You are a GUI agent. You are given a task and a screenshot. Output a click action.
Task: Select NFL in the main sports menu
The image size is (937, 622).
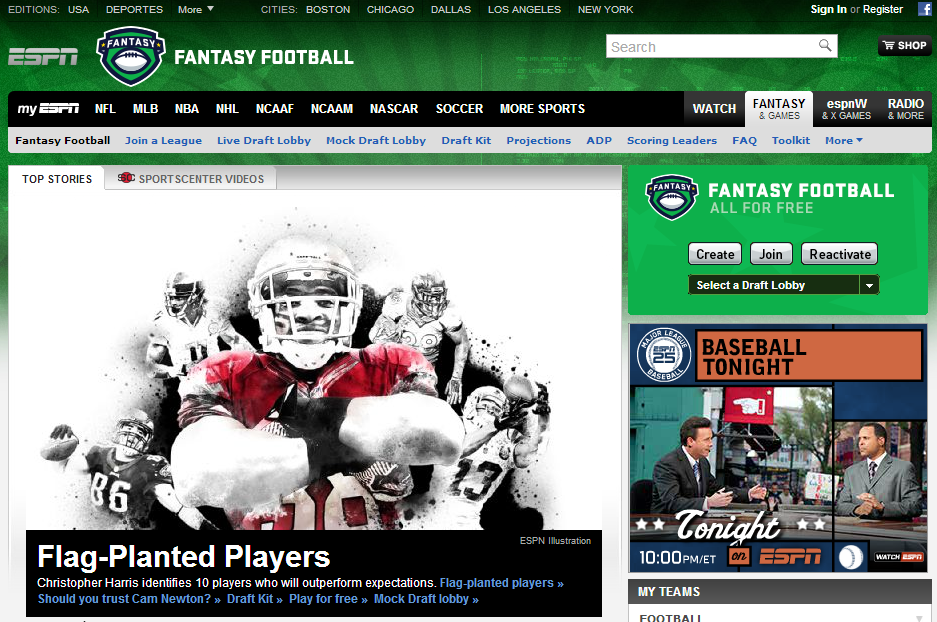105,109
